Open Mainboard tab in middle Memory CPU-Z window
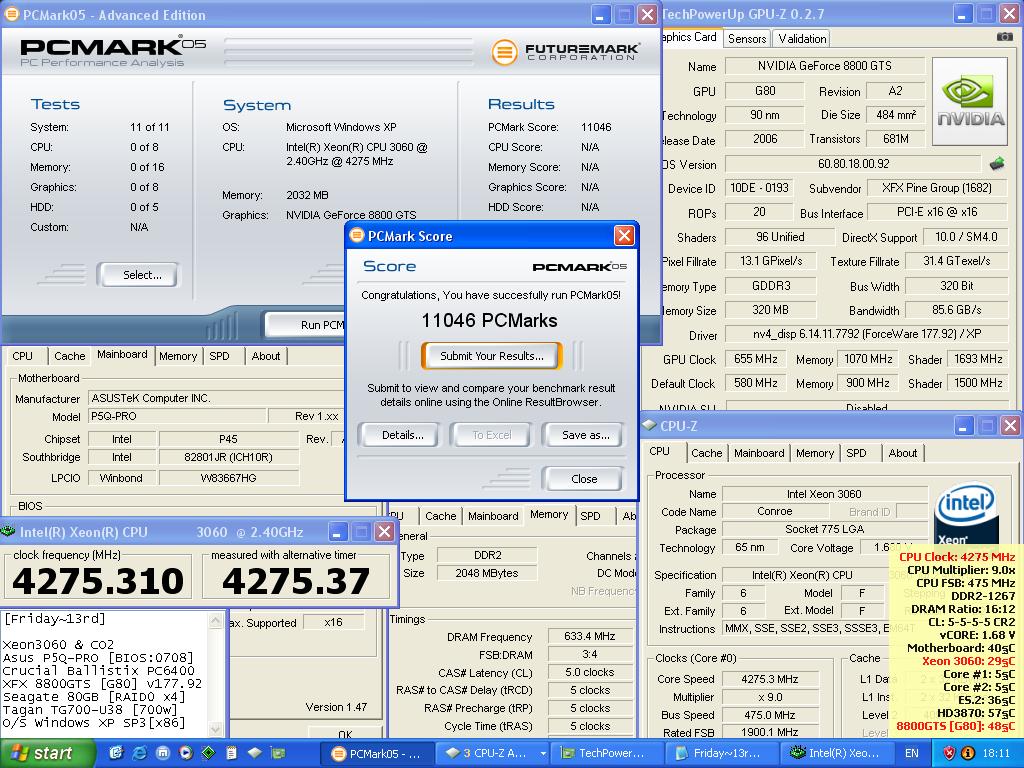1024x768 pixels. (493, 516)
